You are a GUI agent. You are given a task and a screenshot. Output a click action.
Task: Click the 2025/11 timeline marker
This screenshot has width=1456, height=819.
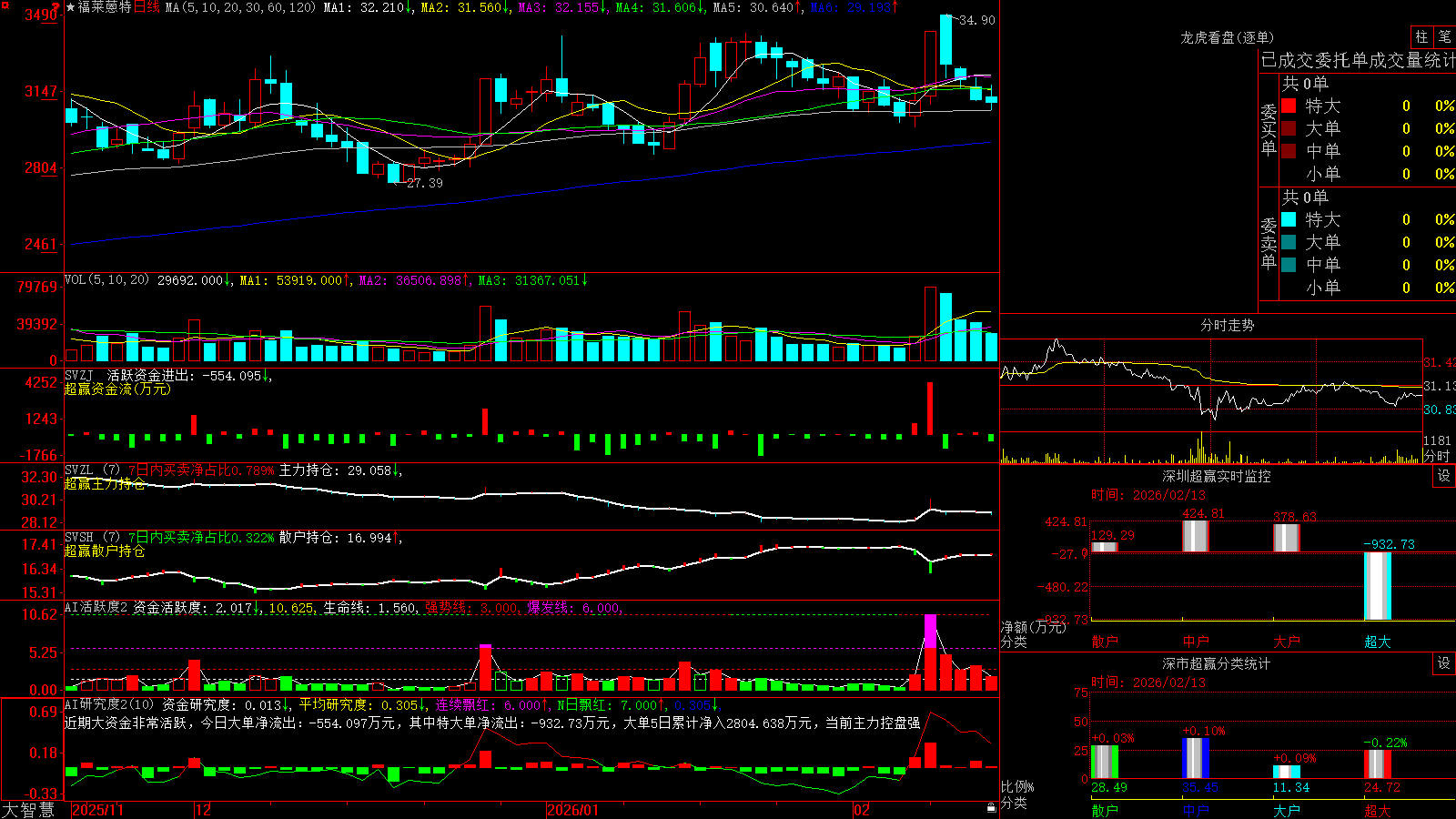97,810
